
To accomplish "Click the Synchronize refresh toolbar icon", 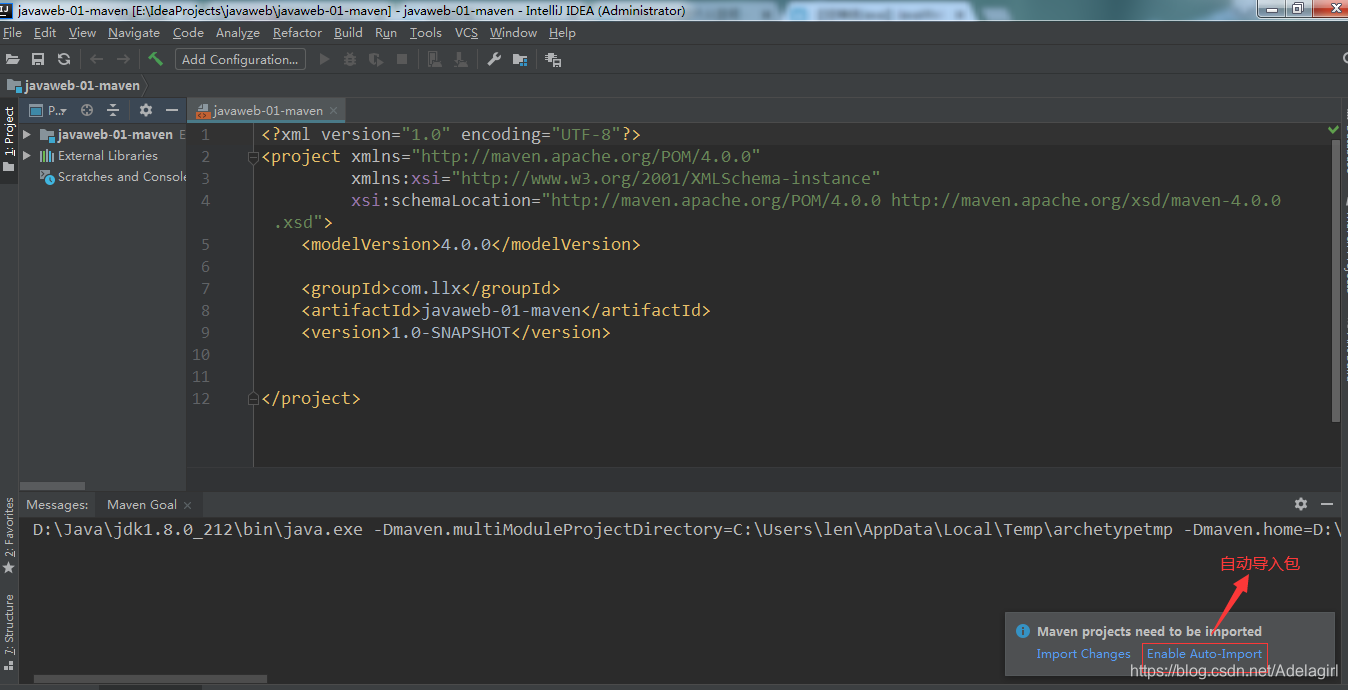I will (x=64, y=59).
